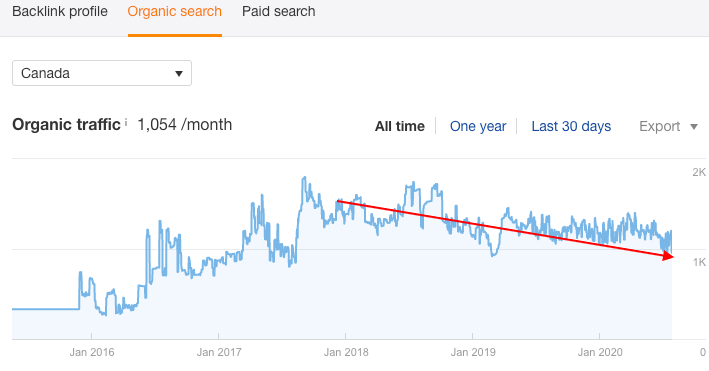Image resolution: width=709 pixels, height=371 pixels.
Task: Click the Jan 2017 axis label
Action: pos(219,352)
